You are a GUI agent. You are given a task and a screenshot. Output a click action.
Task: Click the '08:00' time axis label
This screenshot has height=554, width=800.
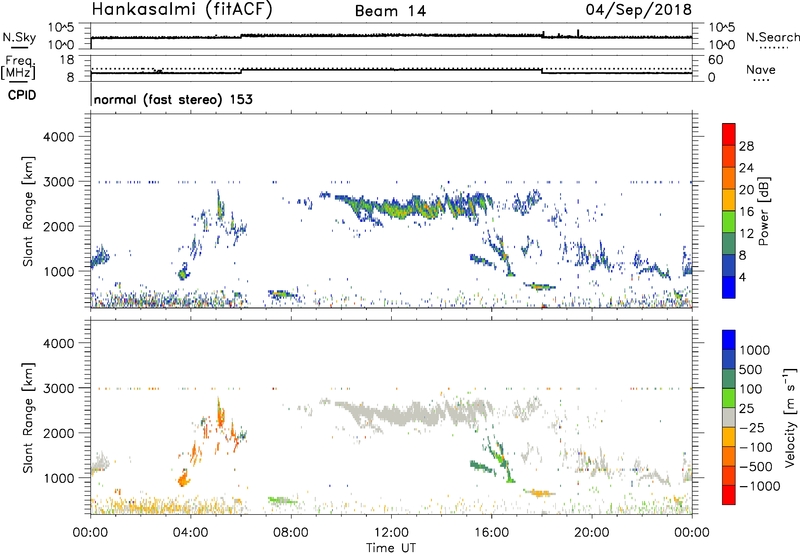[x=291, y=533]
